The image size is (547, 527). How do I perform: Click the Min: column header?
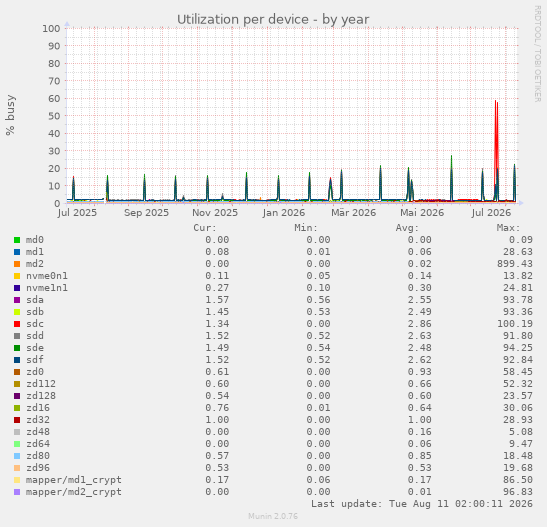pos(306,228)
